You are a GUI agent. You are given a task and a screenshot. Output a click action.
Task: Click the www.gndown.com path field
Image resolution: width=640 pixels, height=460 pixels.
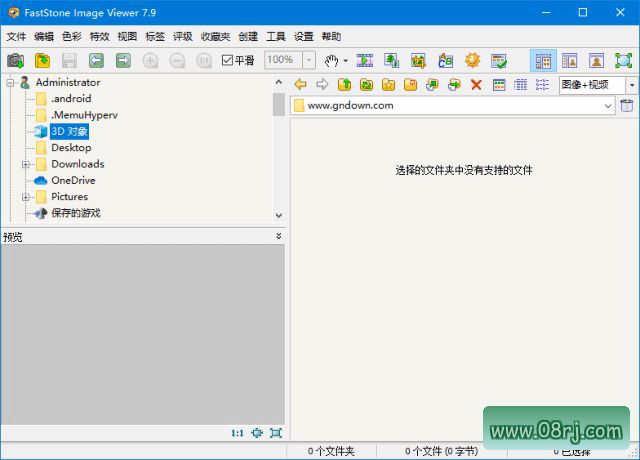(450, 105)
